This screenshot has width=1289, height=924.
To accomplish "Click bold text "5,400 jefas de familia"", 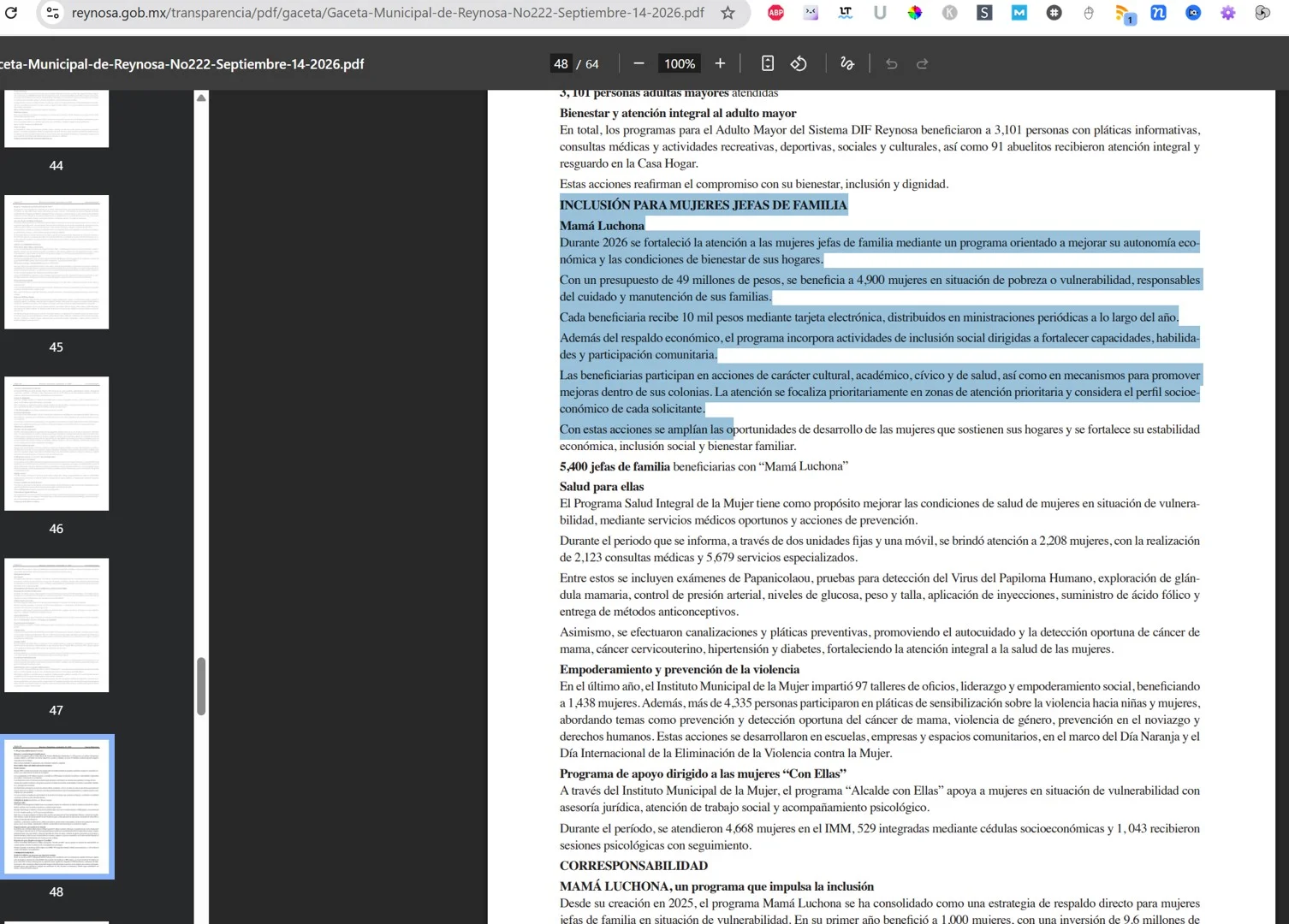I will [615, 466].
